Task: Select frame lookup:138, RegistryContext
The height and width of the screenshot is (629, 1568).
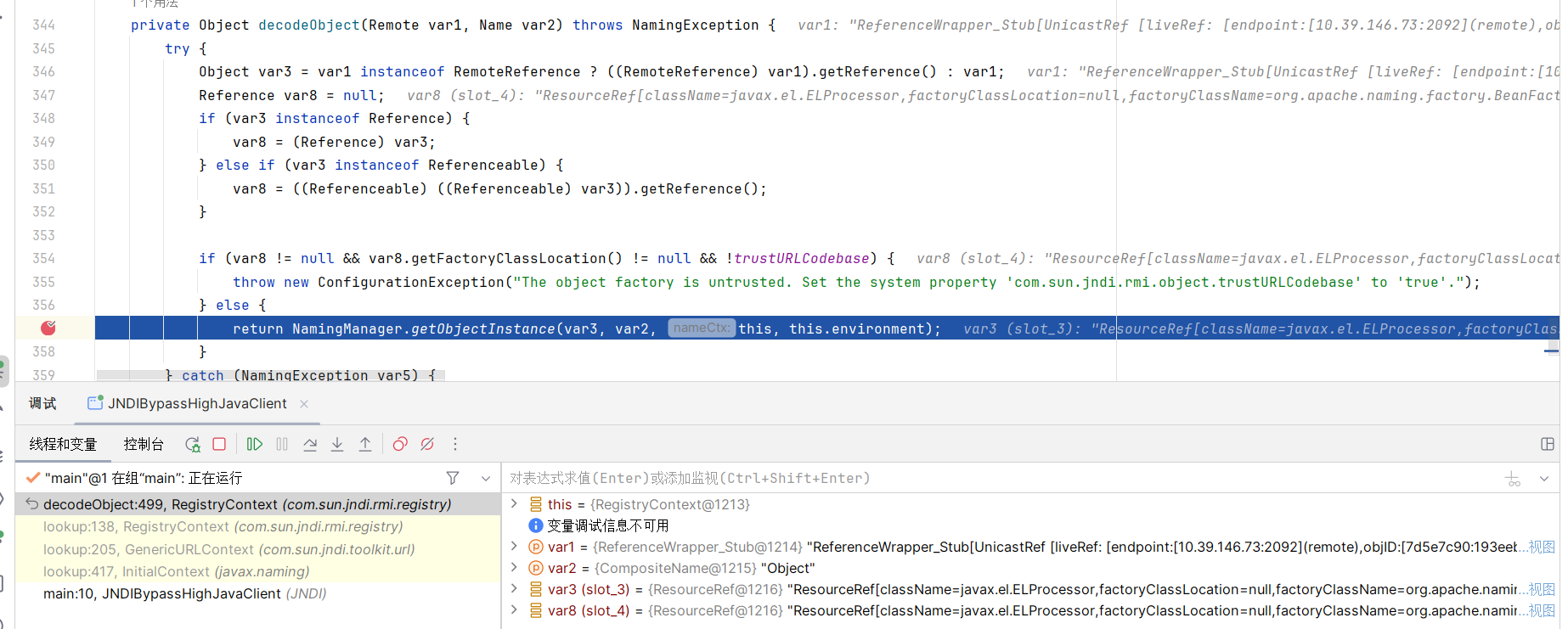Action: click(258, 526)
